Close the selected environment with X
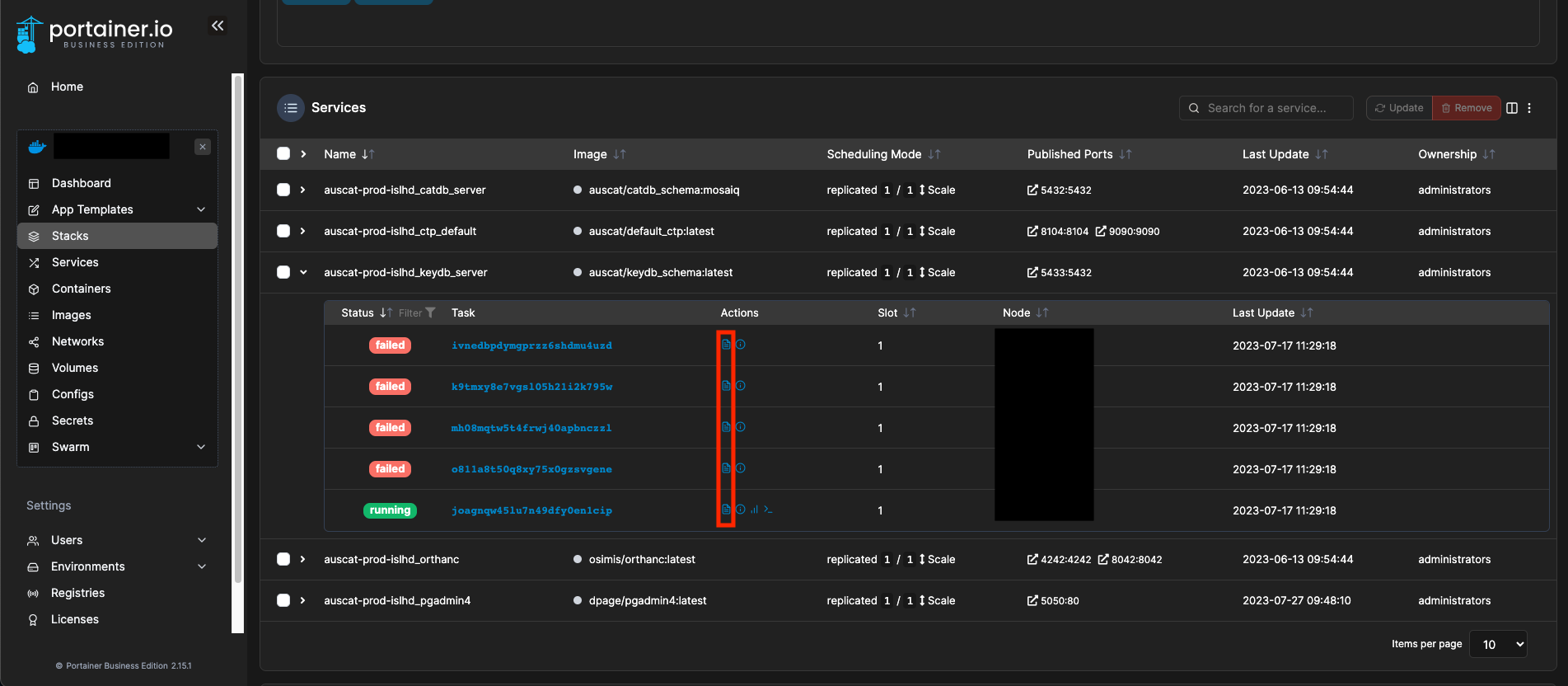The height and width of the screenshot is (686, 1568). point(203,147)
